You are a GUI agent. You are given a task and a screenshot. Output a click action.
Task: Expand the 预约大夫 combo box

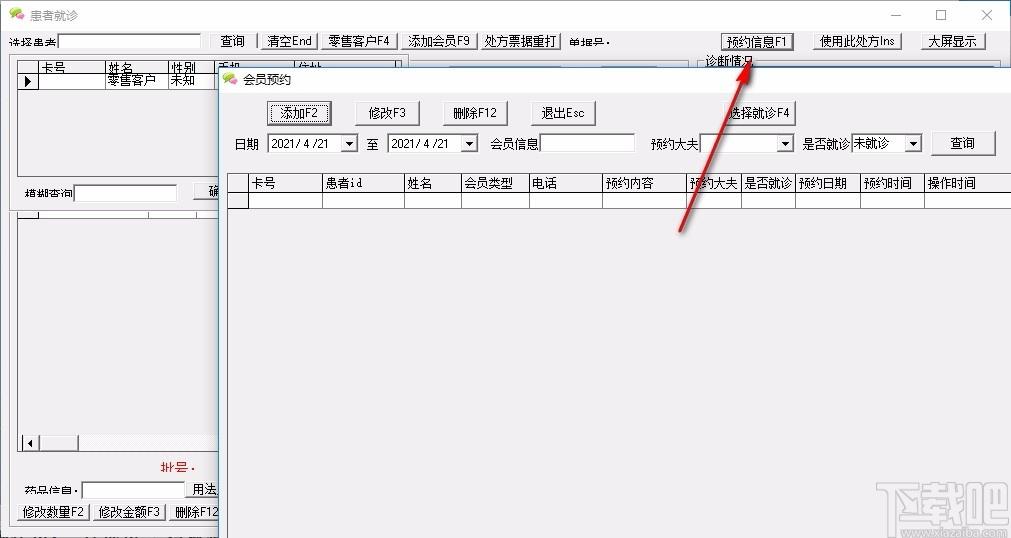(785, 144)
